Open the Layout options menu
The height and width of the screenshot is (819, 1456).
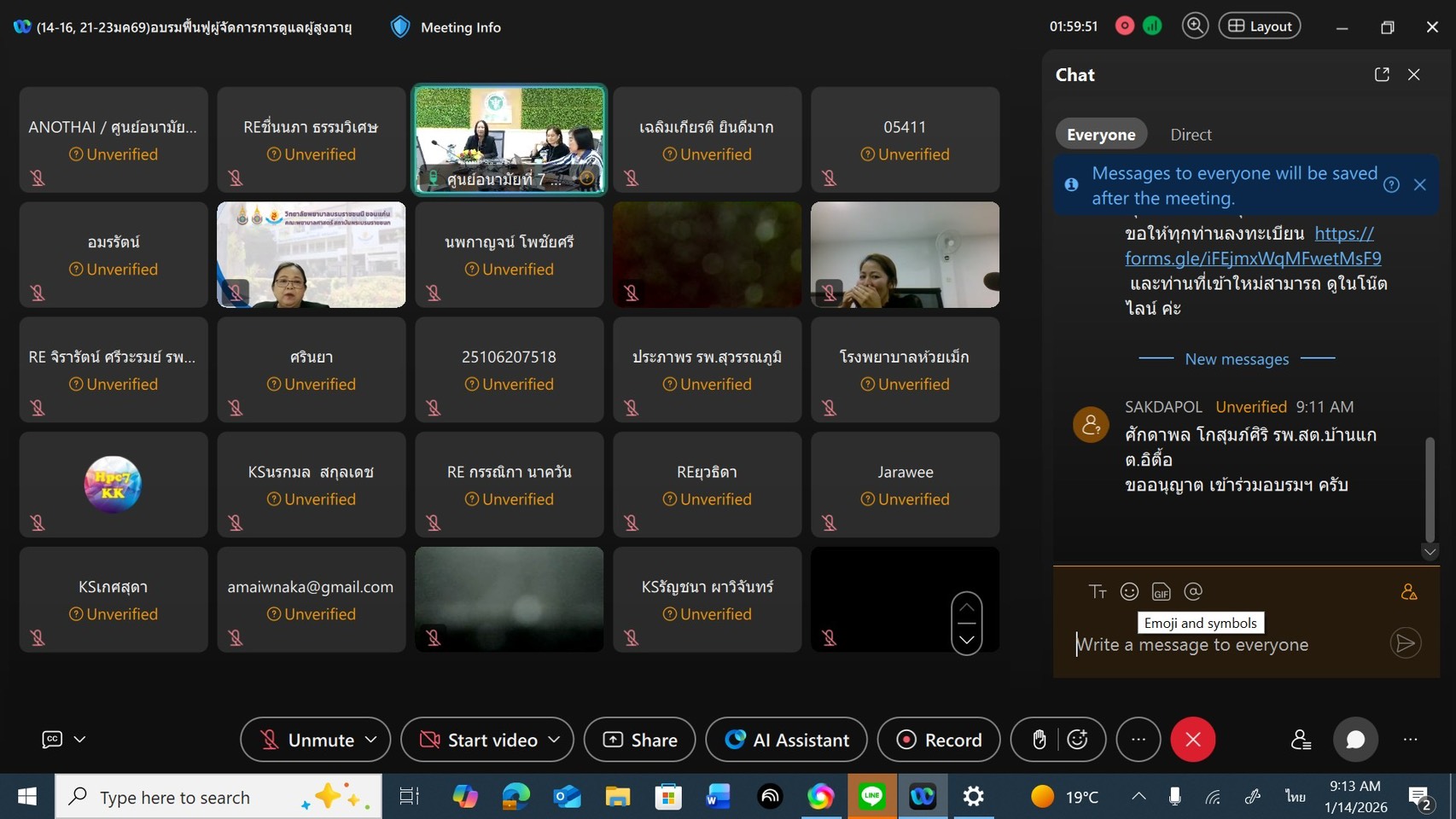pyautogui.click(x=1260, y=26)
